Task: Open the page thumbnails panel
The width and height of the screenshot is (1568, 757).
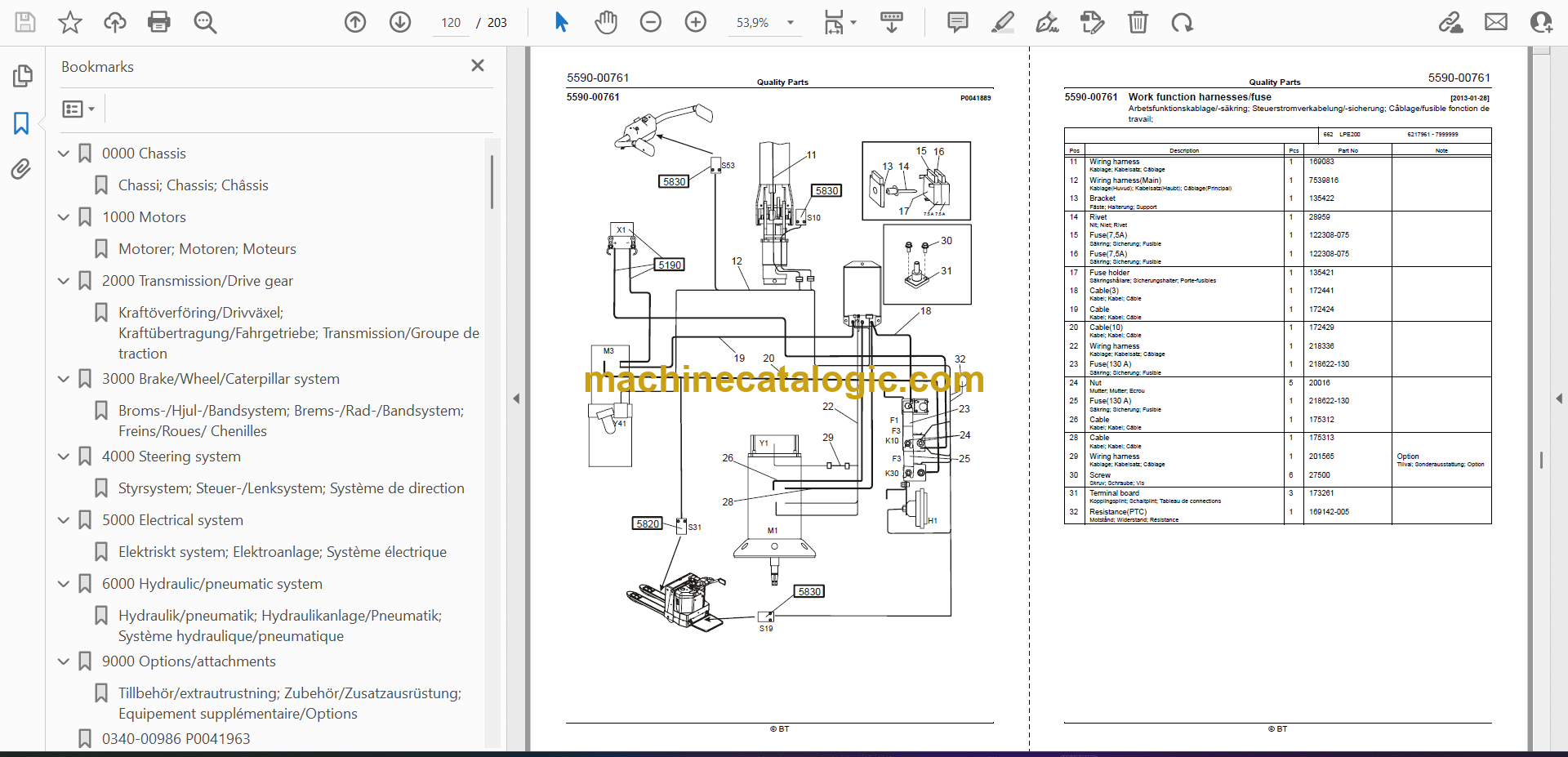Action: [x=22, y=76]
